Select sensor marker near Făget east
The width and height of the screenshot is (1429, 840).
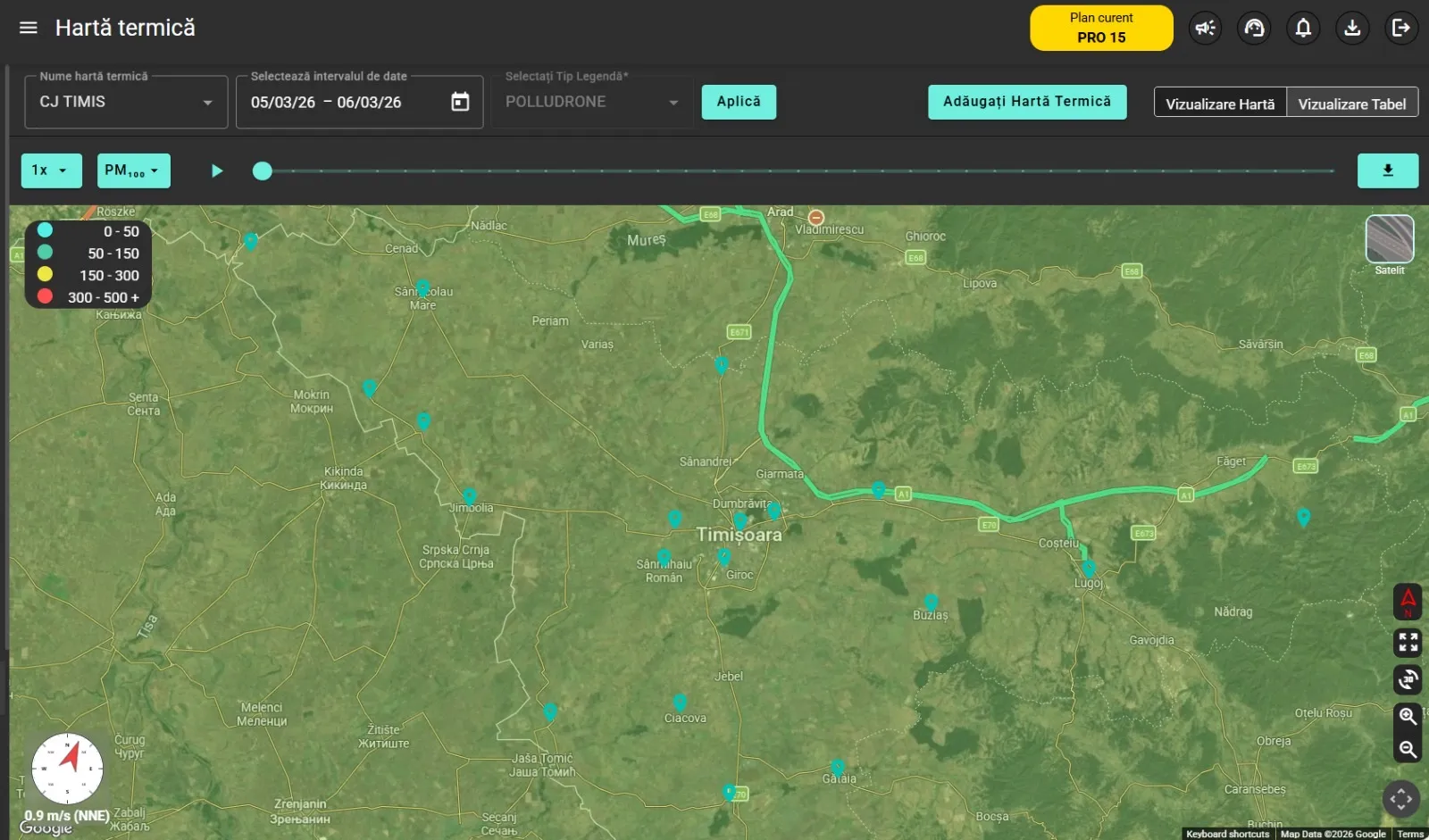pos(1303,516)
